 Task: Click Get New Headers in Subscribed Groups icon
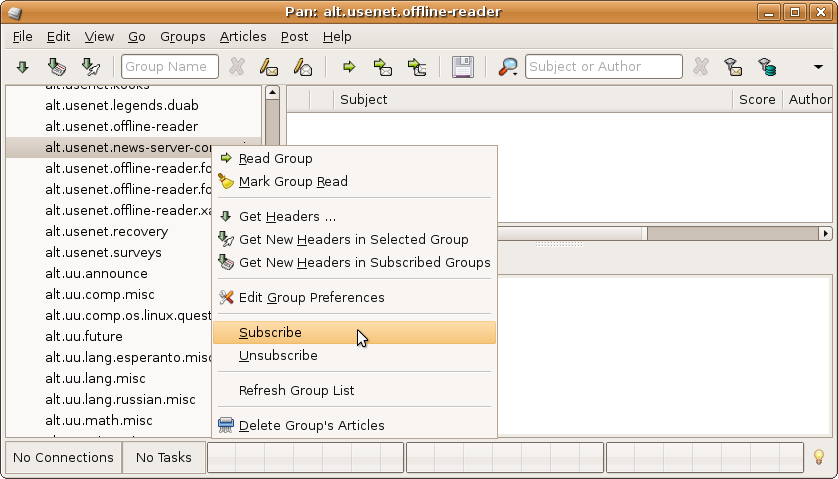coord(57,67)
